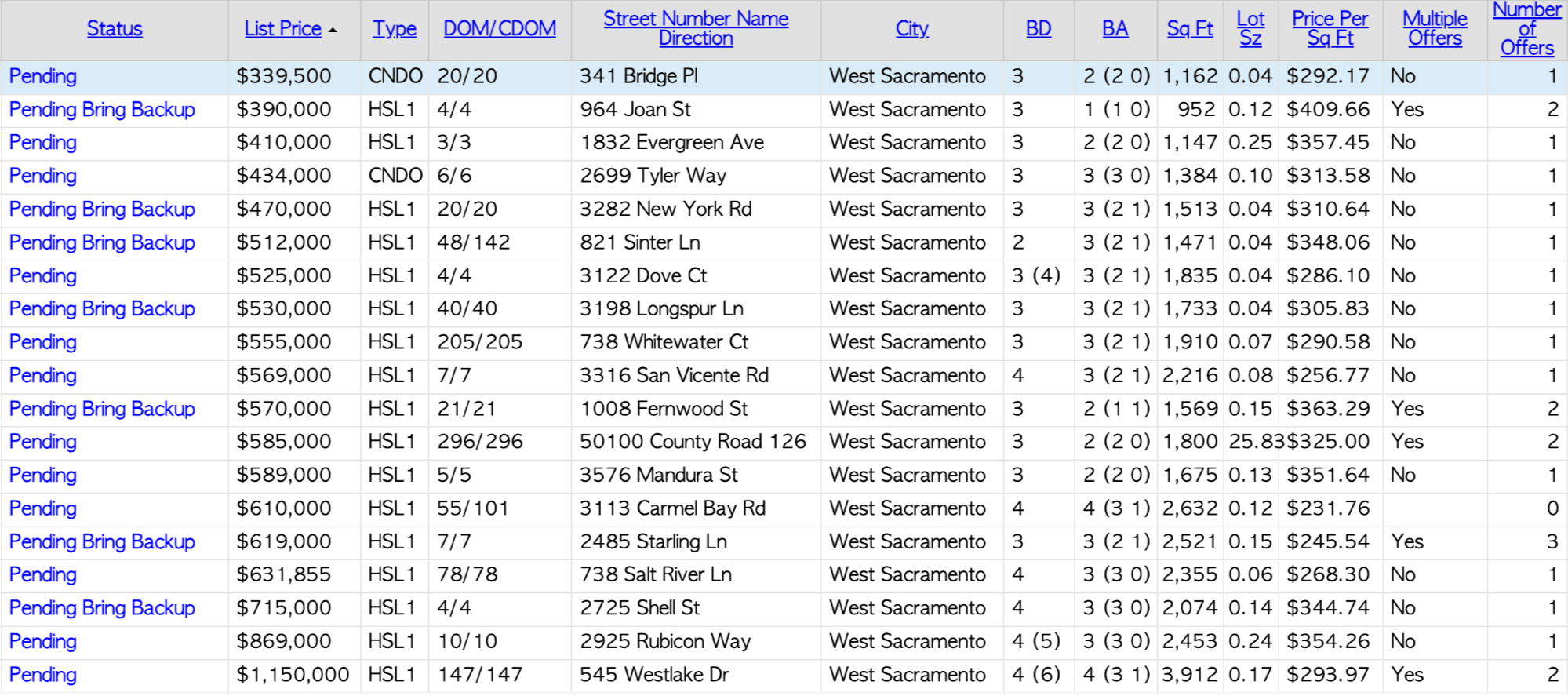Open Pending status for 738 Whitewater Ct
Screen dimensions: 1568x696
[x=43, y=342]
